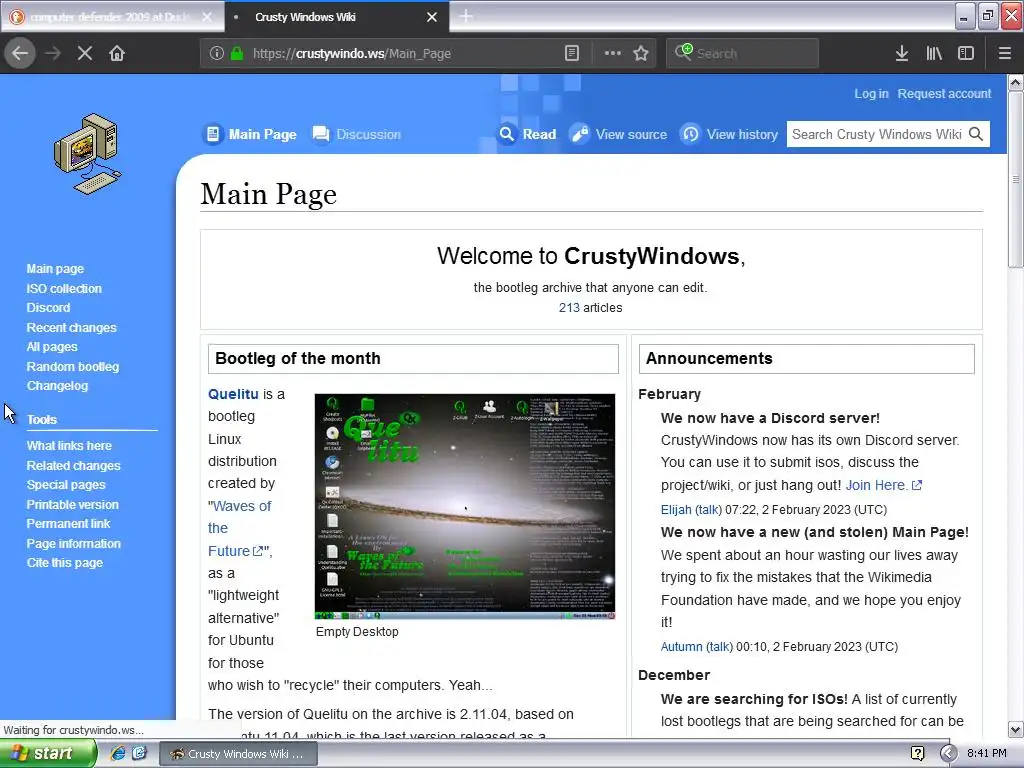This screenshot has height=768, width=1024.
Task: Show site information icon in address bar
Action: click(217, 53)
